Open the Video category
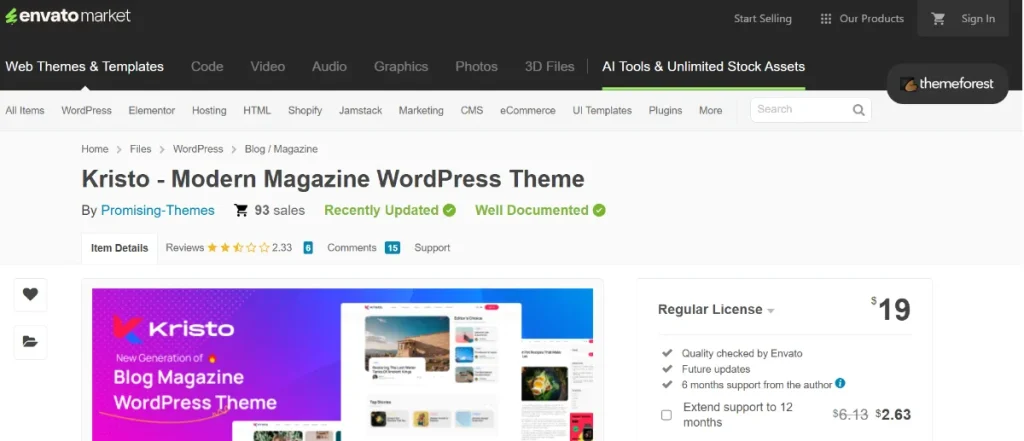 click(x=268, y=67)
